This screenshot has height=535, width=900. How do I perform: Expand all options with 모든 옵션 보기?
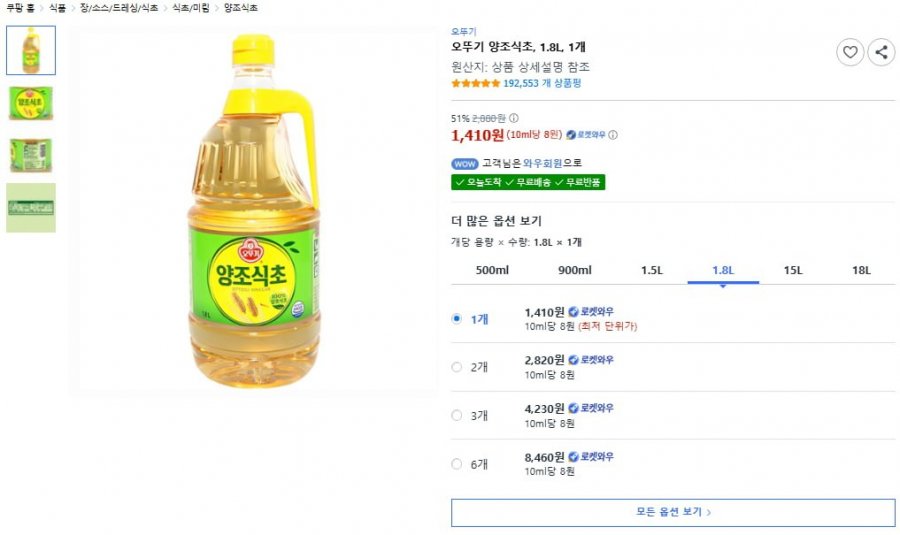(673, 512)
